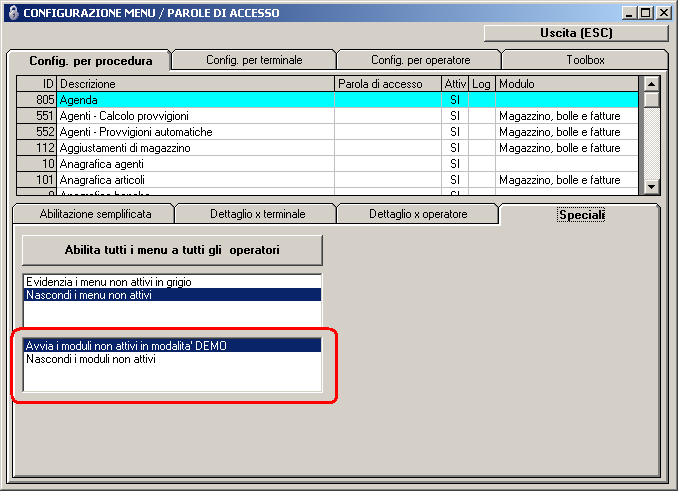Screen dimensions: 678x491
Task: Click Log cell of Agenti - Calcolo provvigioni
Action: click(482, 116)
